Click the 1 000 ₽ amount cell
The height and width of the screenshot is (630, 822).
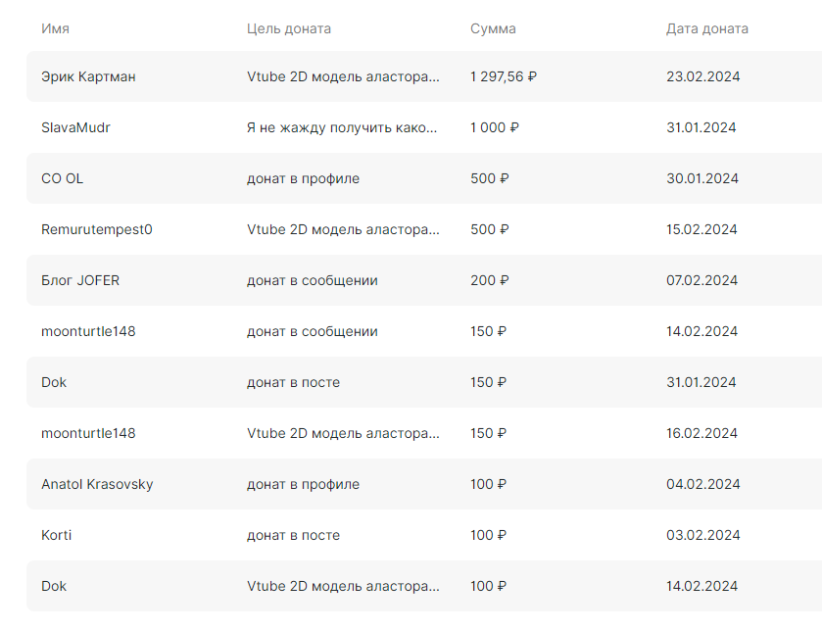pos(494,127)
